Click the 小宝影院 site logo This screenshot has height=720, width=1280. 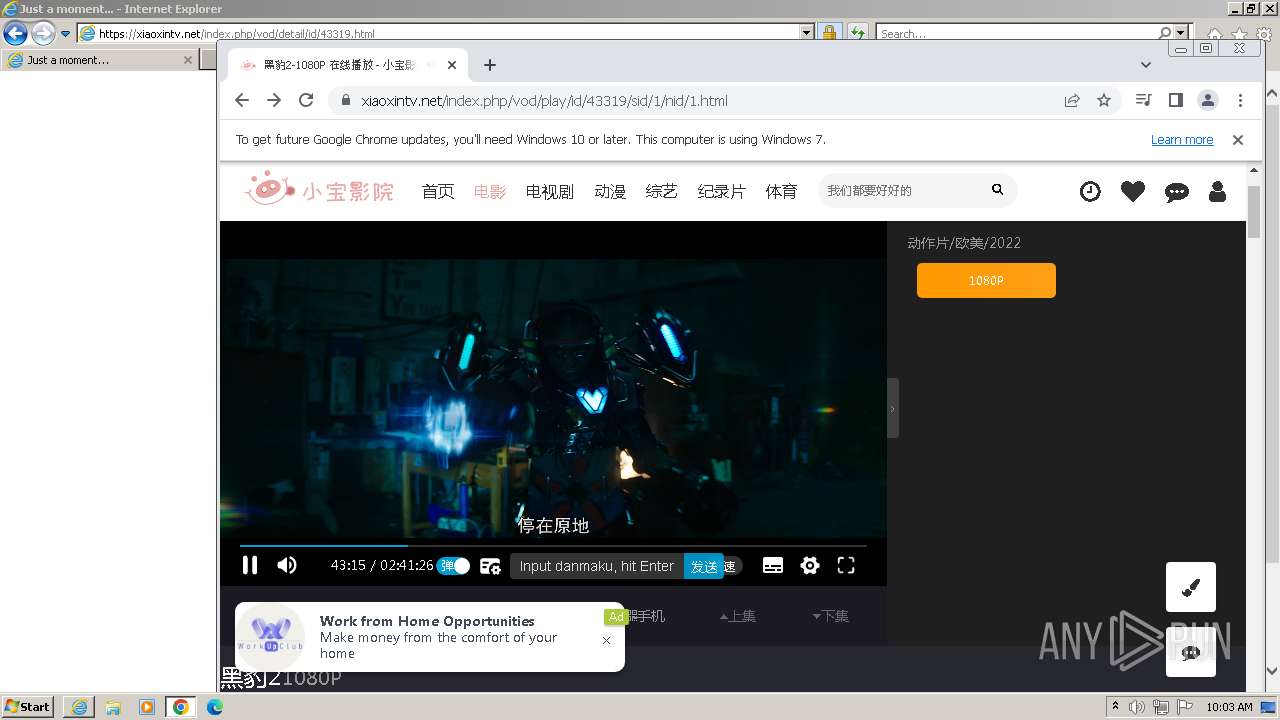[320, 189]
